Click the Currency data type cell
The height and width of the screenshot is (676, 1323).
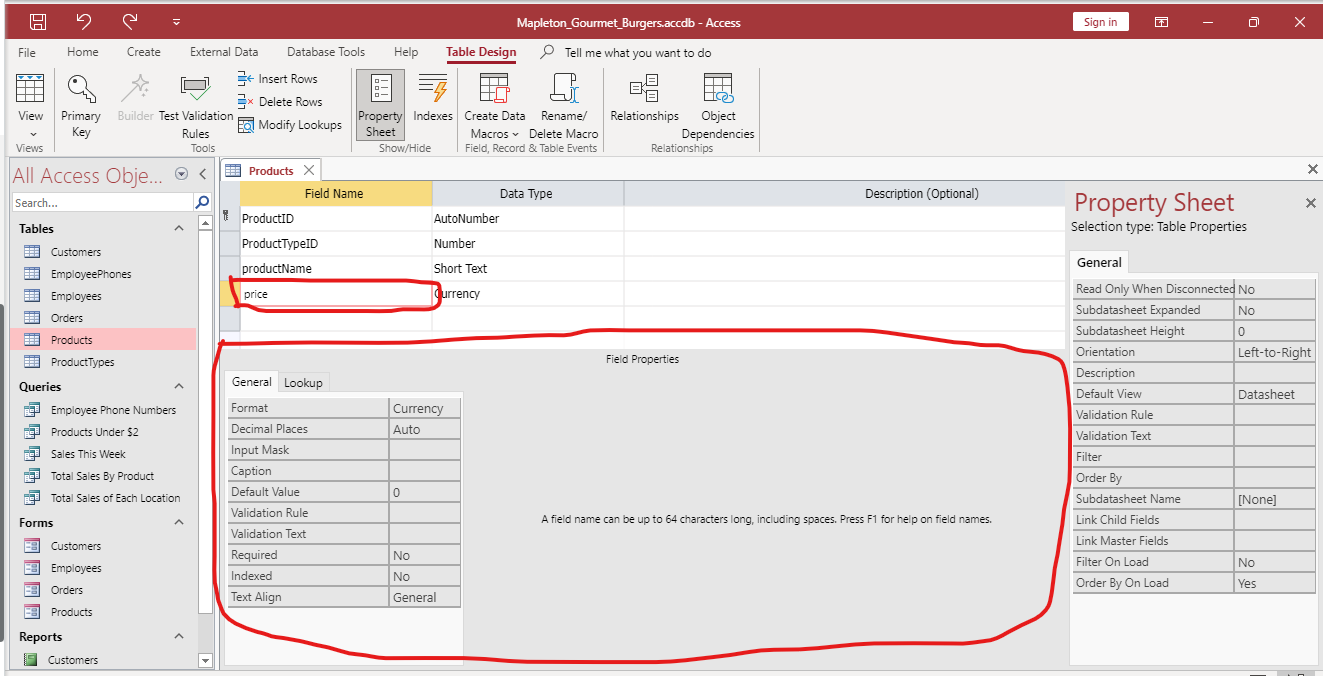click(x=527, y=294)
